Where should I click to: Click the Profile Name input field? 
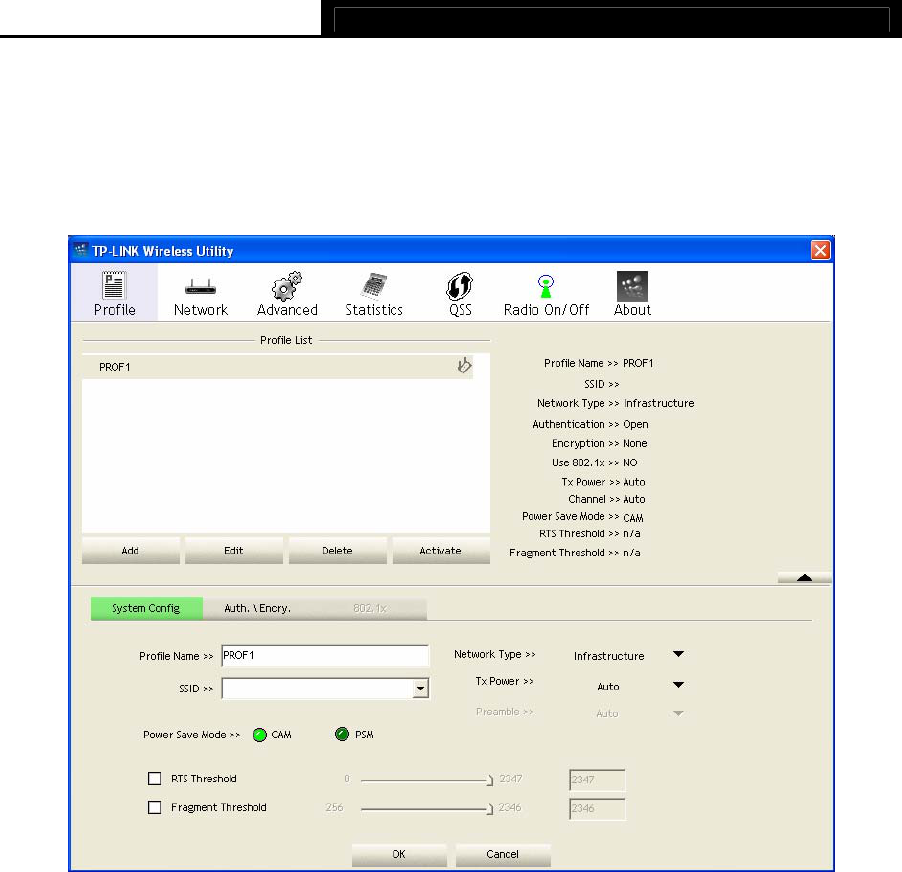(325, 655)
